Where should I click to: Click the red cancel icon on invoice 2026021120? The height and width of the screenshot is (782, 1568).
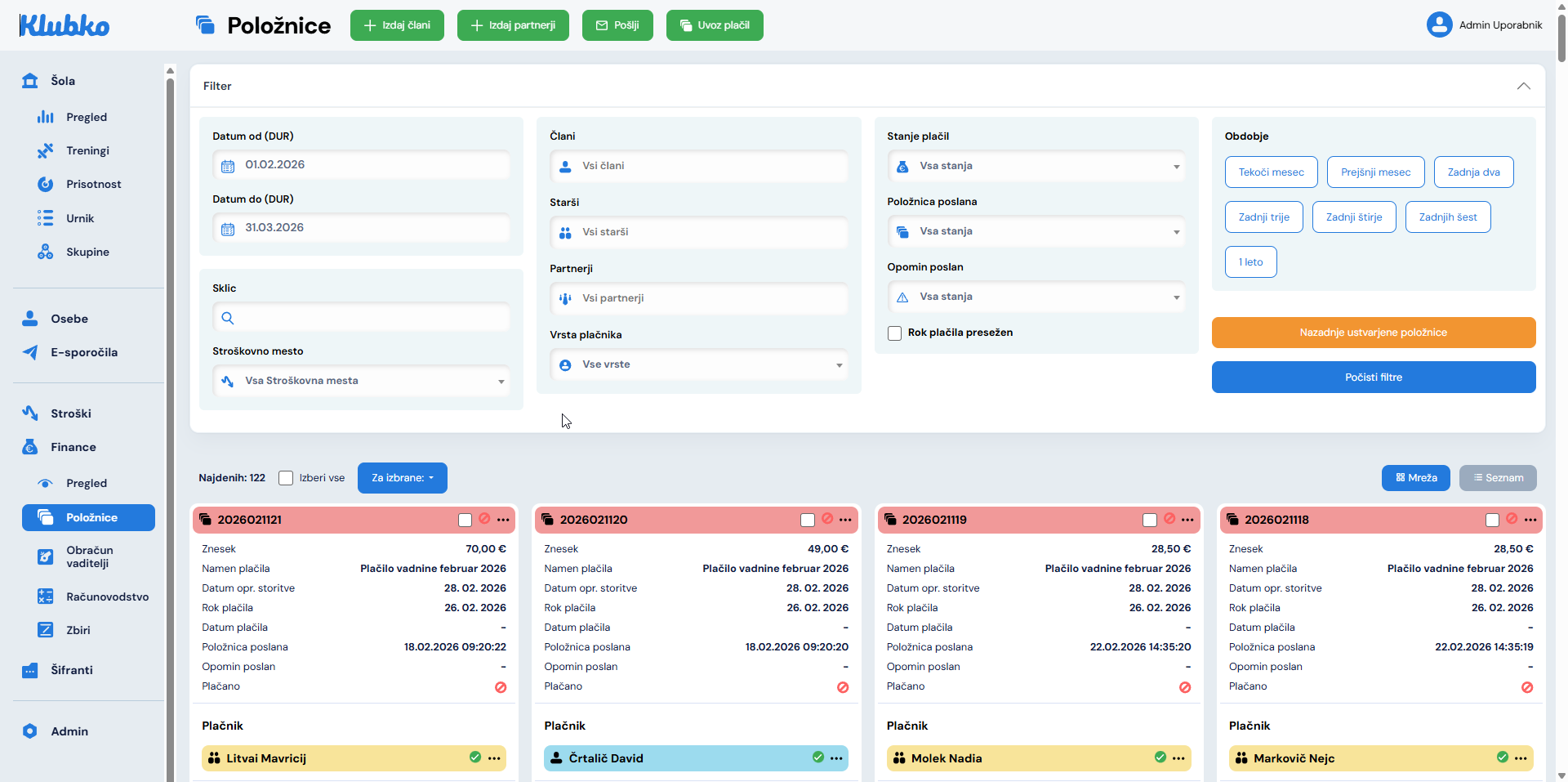pyautogui.click(x=827, y=519)
